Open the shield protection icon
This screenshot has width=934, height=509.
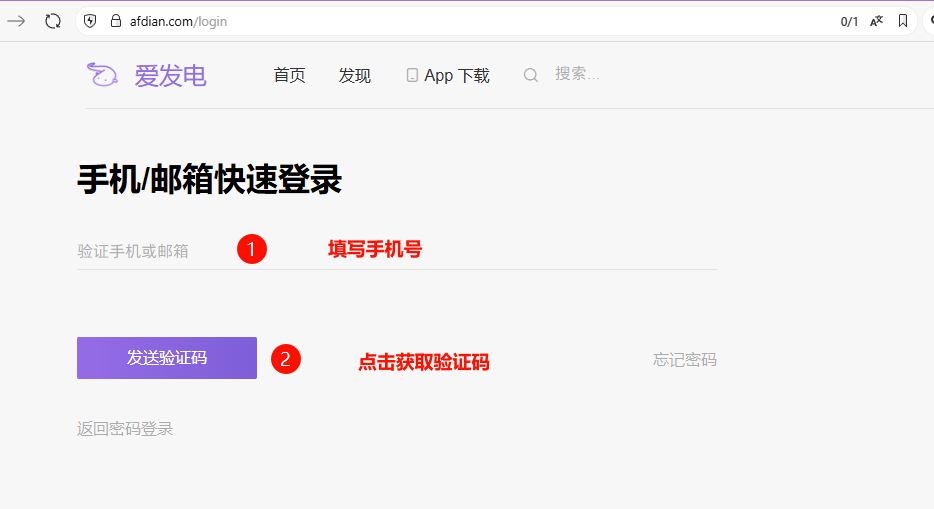coord(90,21)
